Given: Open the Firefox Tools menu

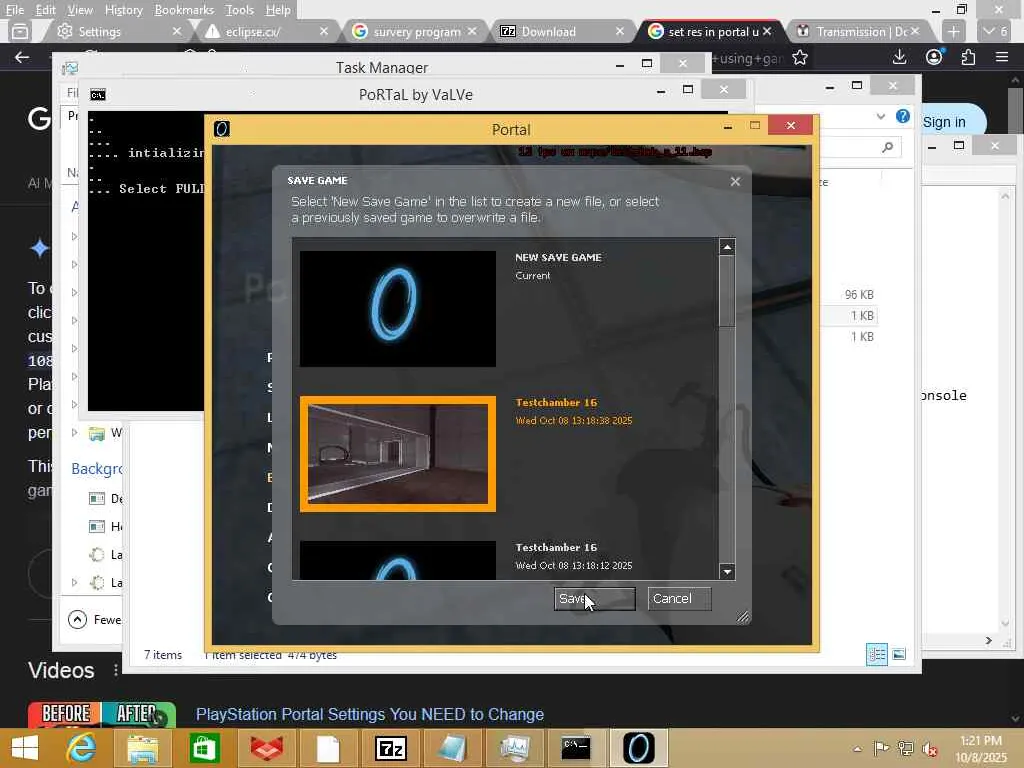Looking at the screenshot, I should click(239, 10).
